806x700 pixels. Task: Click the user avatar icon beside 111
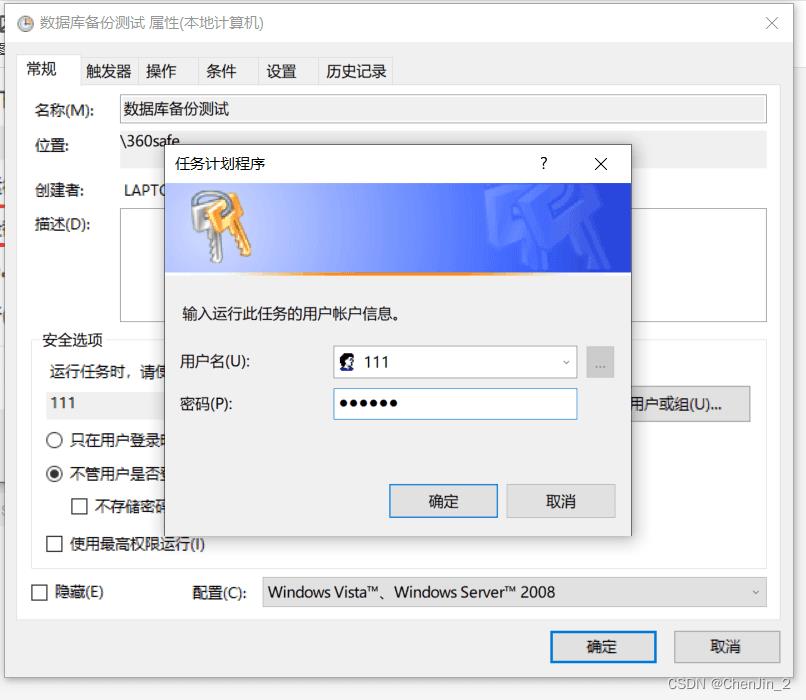(x=347, y=362)
